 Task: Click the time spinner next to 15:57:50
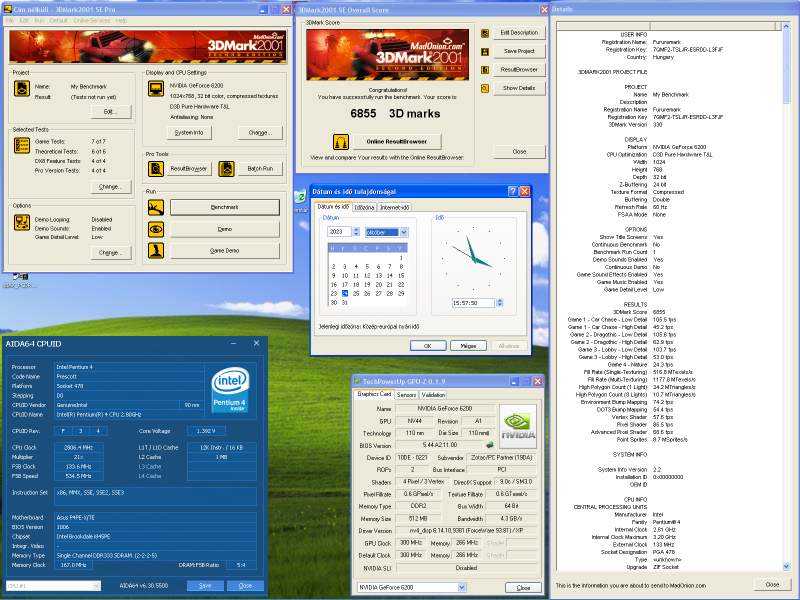pyautogui.click(x=499, y=303)
